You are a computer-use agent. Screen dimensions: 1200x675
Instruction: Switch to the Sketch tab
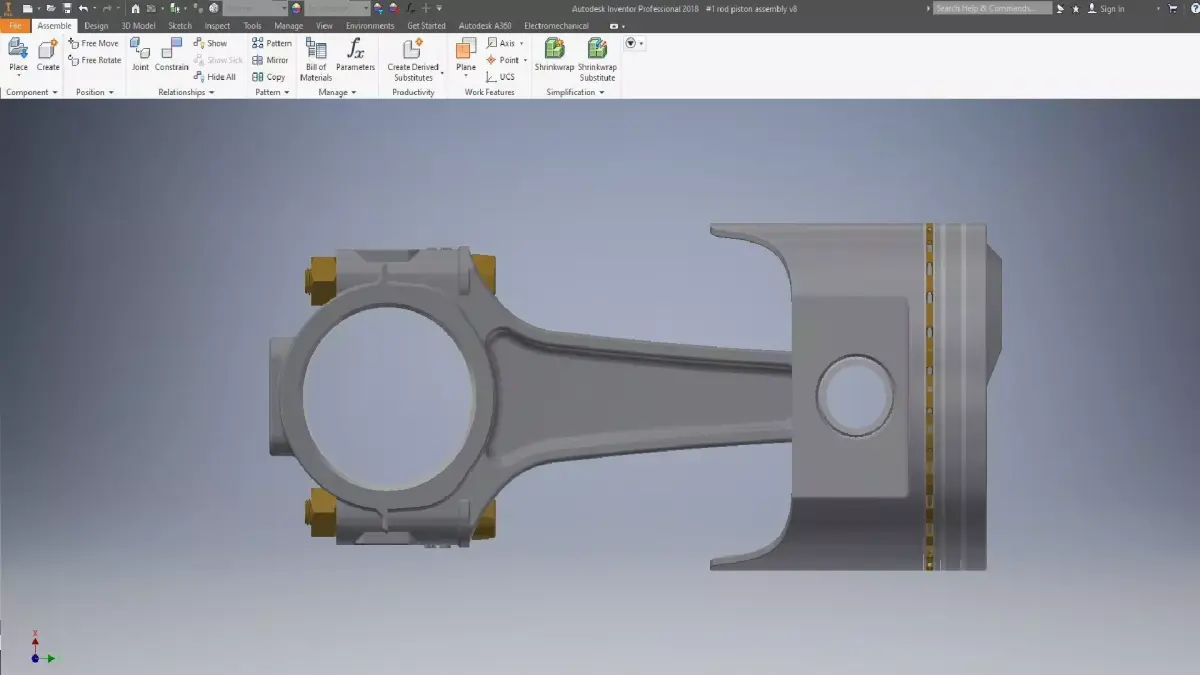click(x=180, y=25)
